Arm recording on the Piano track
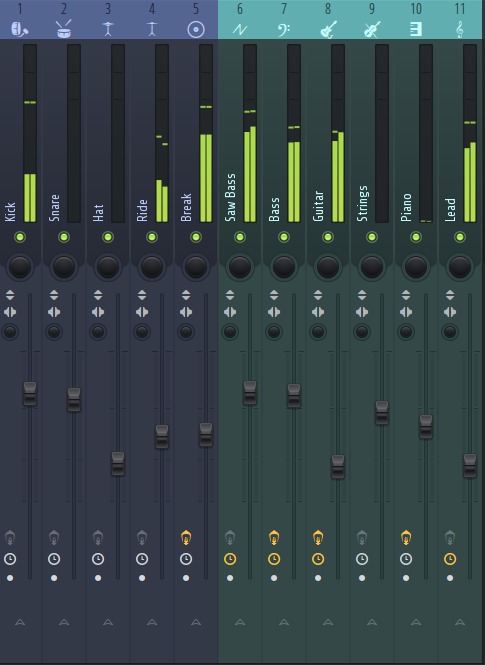 coord(406,538)
